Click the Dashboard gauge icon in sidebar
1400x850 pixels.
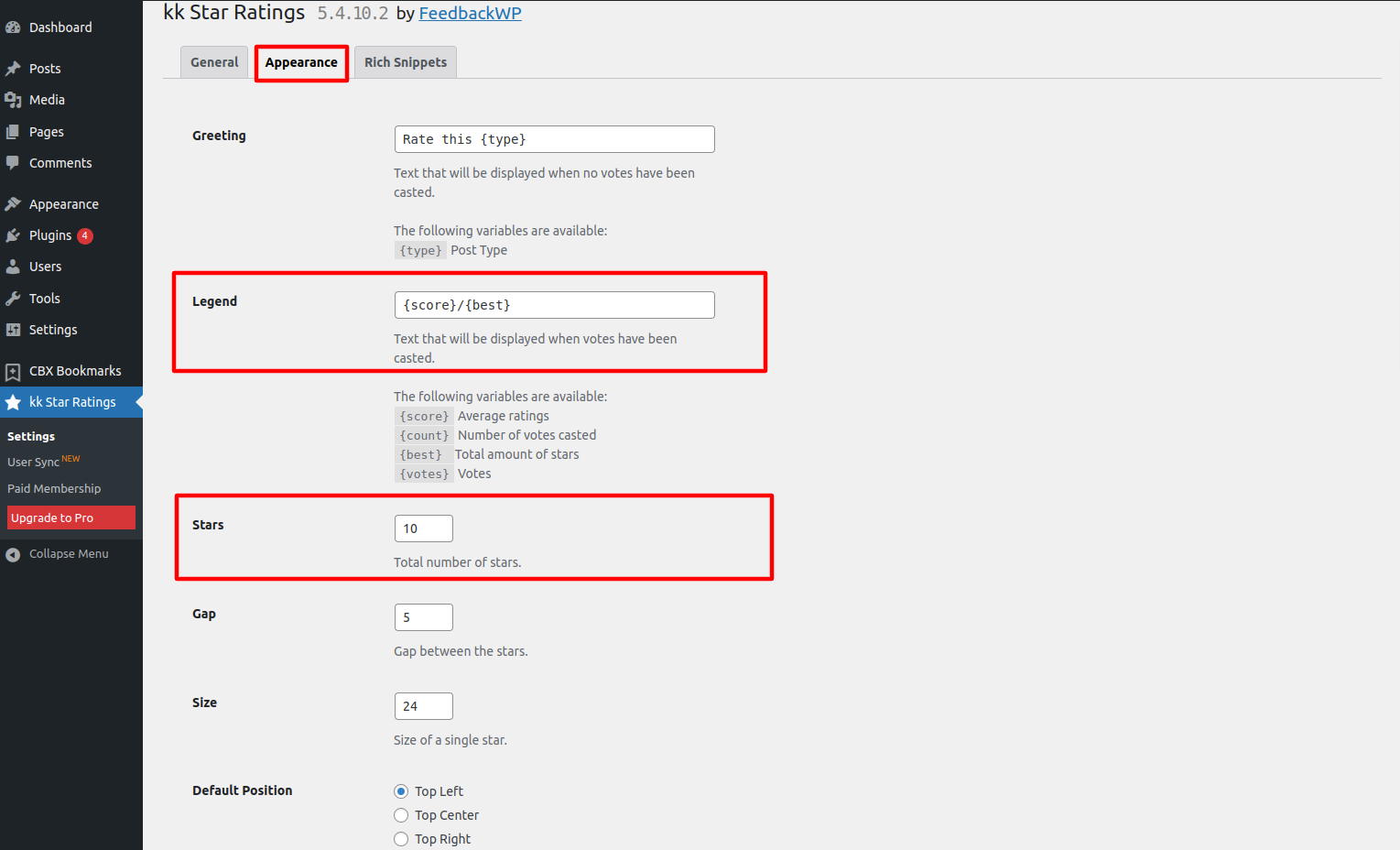(13, 27)
